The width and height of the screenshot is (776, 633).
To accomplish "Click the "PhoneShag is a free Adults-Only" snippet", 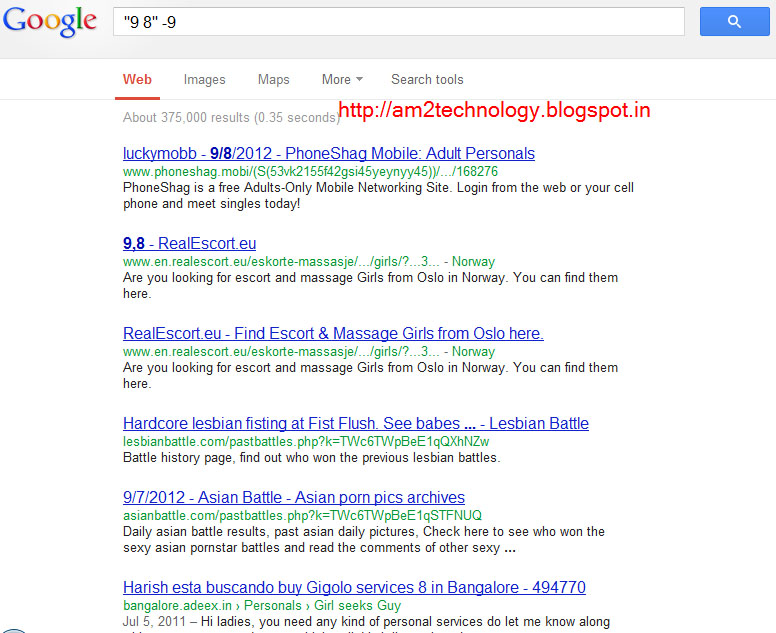I will click(x=378, y=195).
